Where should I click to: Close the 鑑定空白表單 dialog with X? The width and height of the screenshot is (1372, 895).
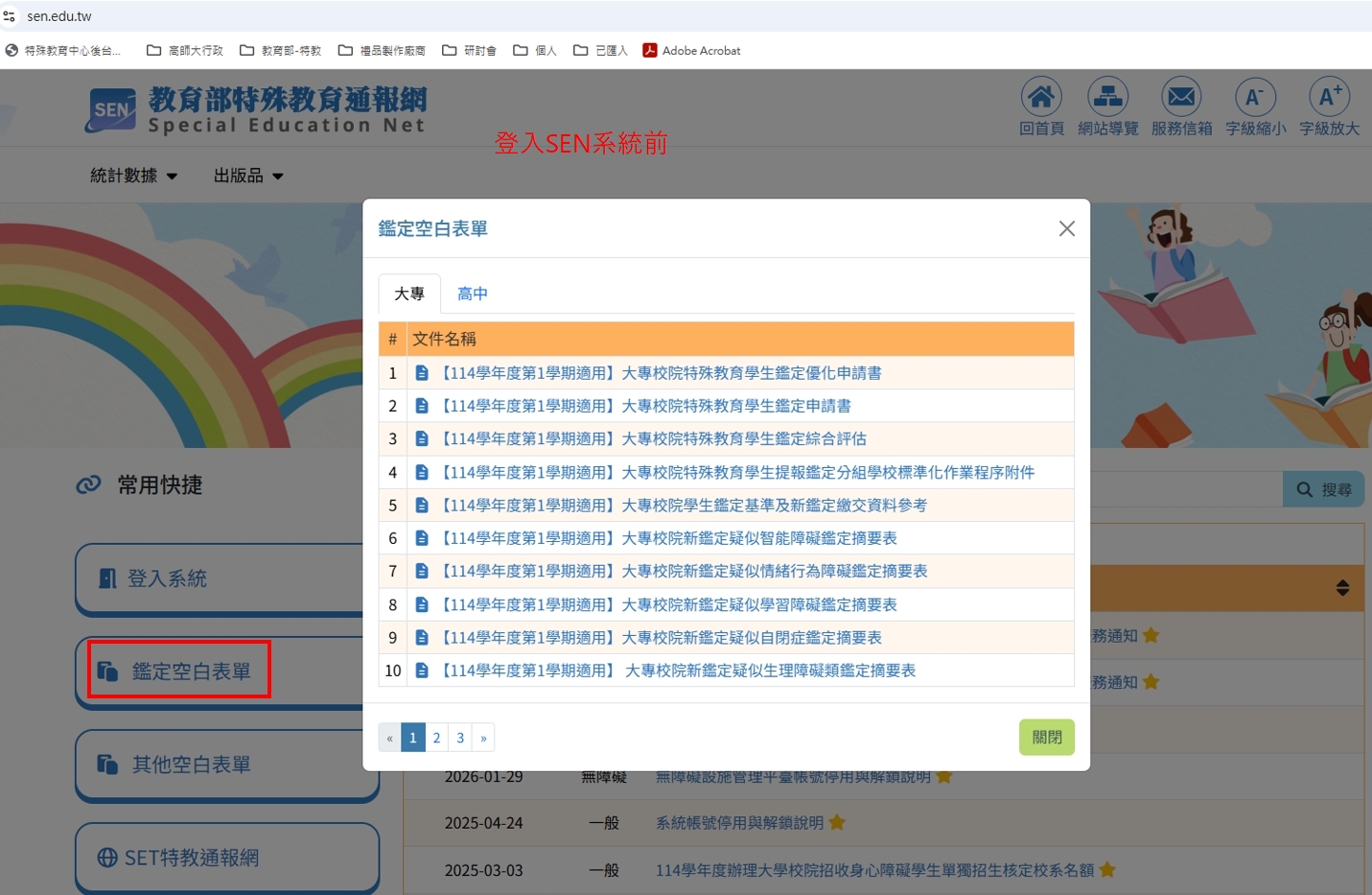click(1066, 228)
